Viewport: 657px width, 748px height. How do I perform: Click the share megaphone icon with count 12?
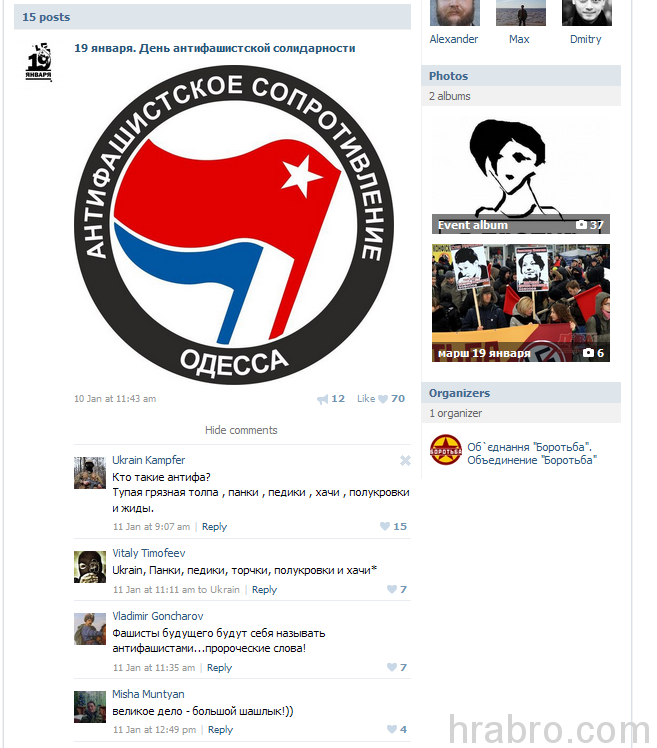pos(323,399)
